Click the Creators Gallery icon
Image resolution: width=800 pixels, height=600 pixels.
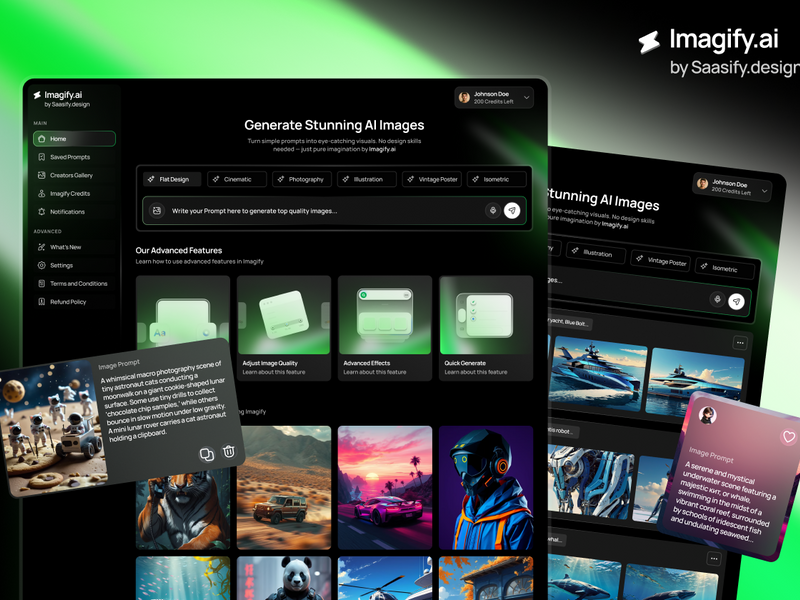click(42, 176)
